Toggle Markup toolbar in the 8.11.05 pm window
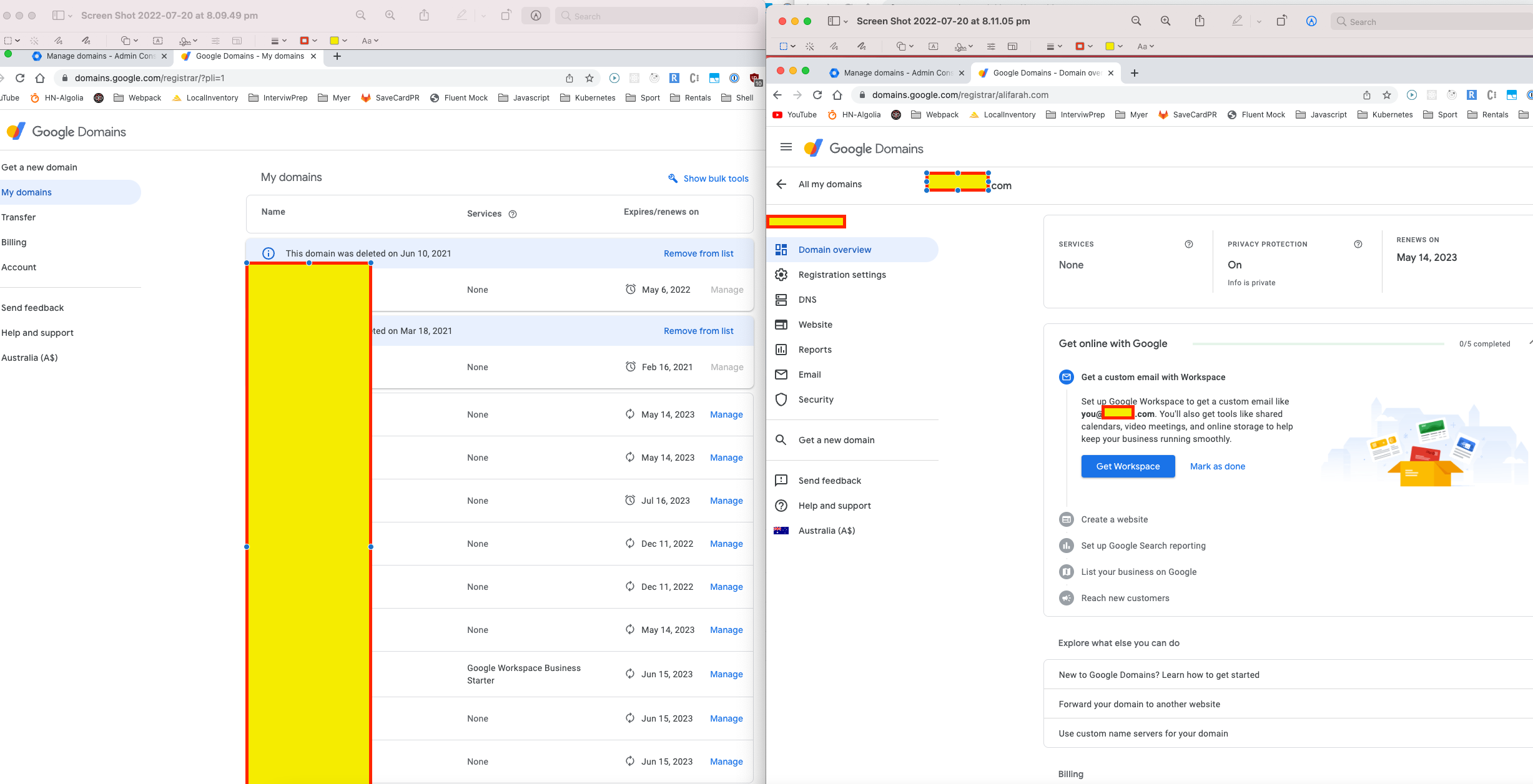Screen dimensions: 1533x784 tap(1311, 21)
